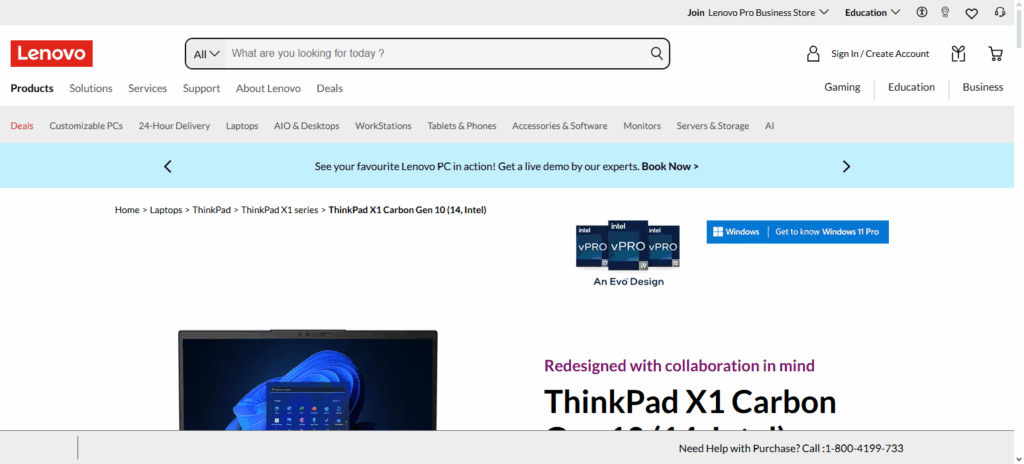The height and width of the screenshot is (464, 1024).
Task: Expand the Education dropdown in top bar
Action: click(872, 12)
